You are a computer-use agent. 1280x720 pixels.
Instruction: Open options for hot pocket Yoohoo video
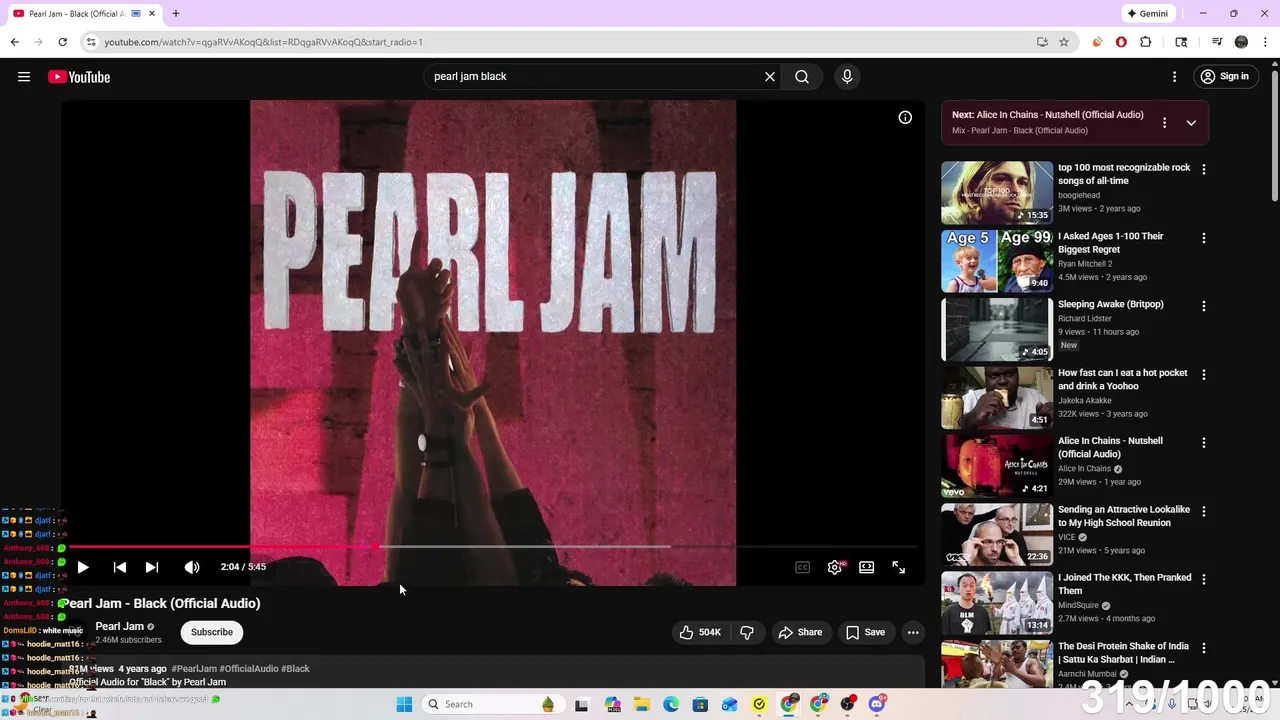(1204, 375)
